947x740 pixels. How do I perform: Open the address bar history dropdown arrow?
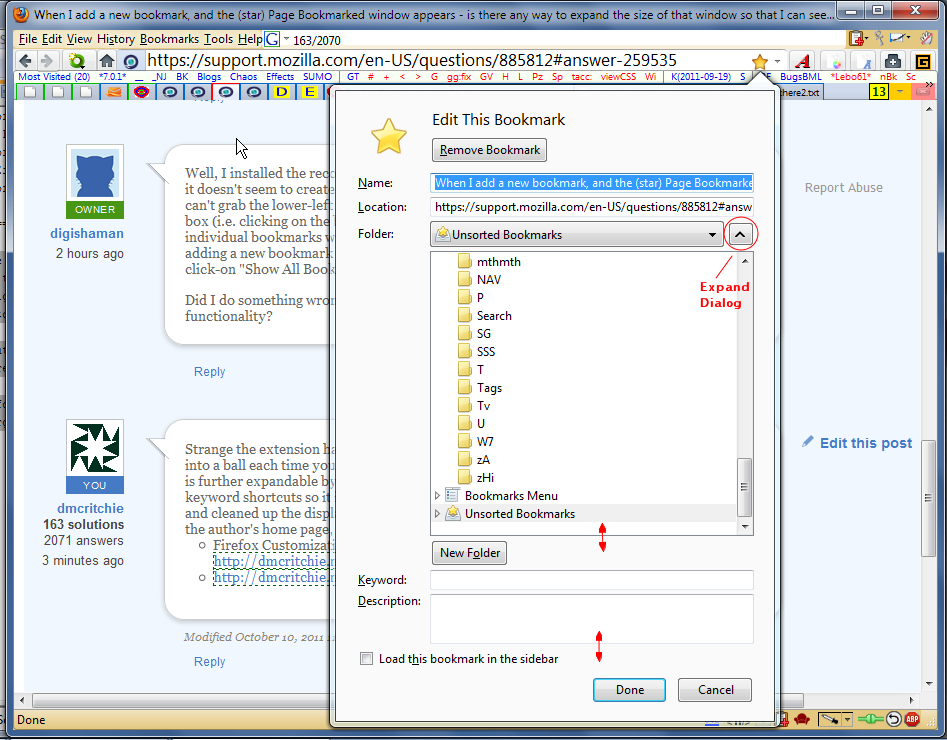point(777,61)
